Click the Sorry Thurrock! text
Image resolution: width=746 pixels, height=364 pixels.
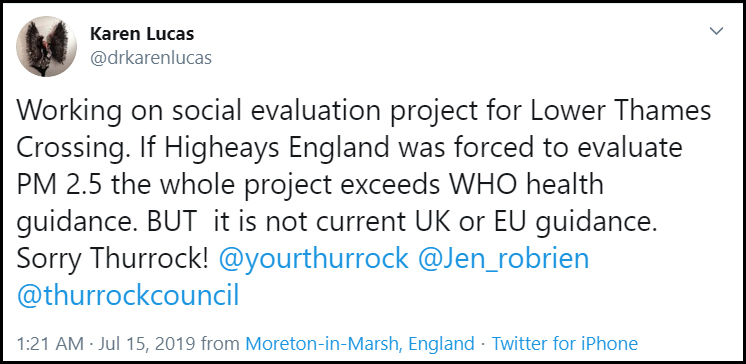(112, 260)
